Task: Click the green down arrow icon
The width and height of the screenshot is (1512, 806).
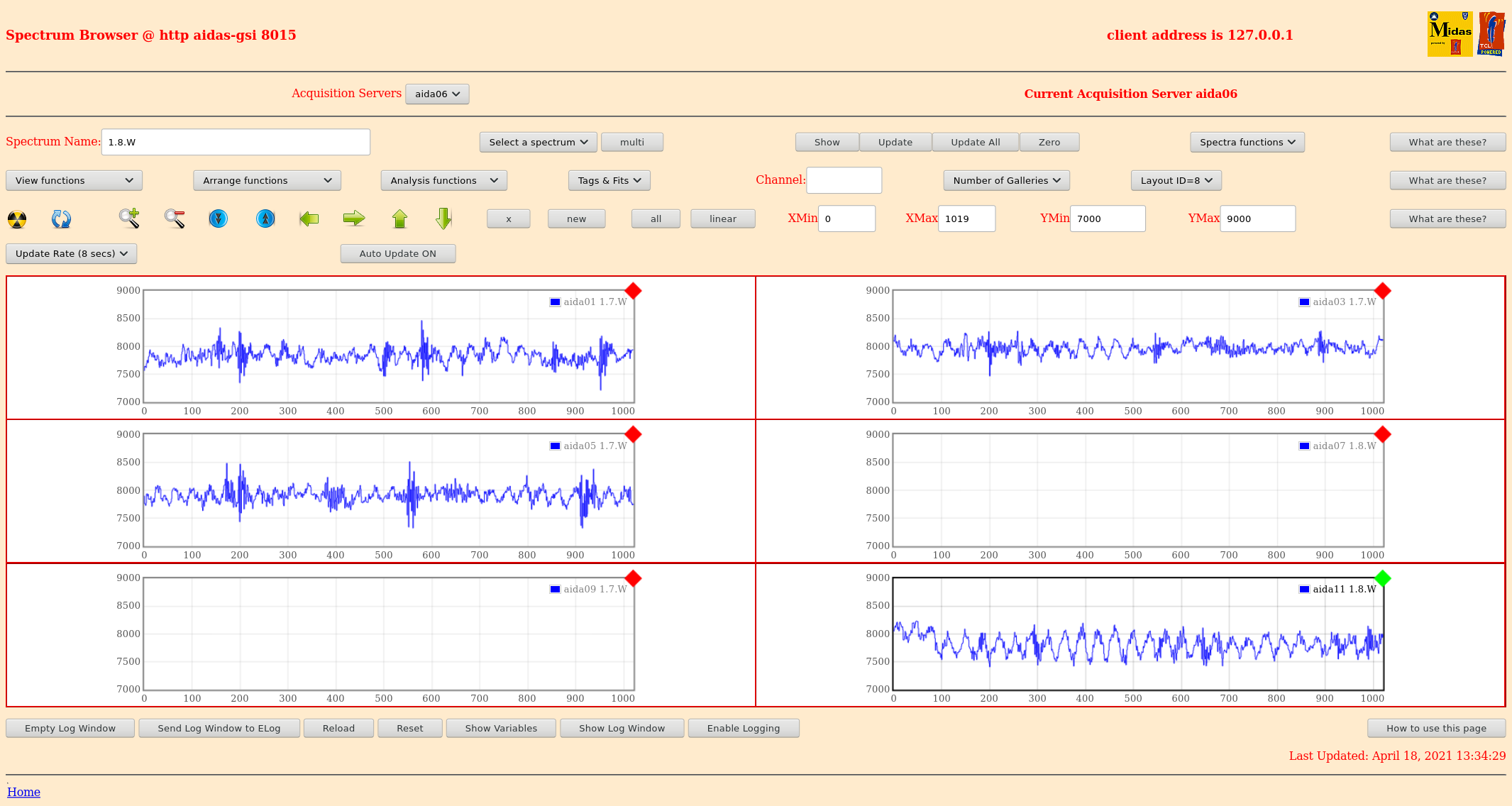Action: (443, 219)
